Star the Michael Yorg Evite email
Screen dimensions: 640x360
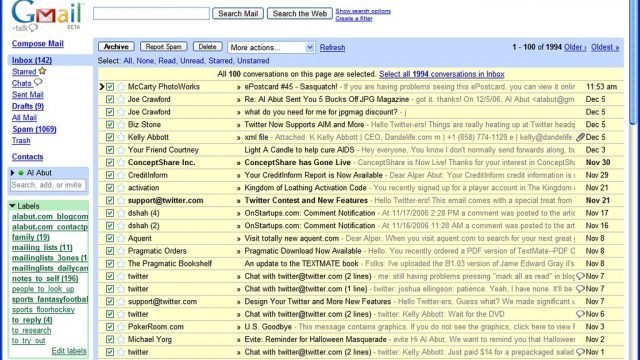pyautogui.click(x=121, y=340)
